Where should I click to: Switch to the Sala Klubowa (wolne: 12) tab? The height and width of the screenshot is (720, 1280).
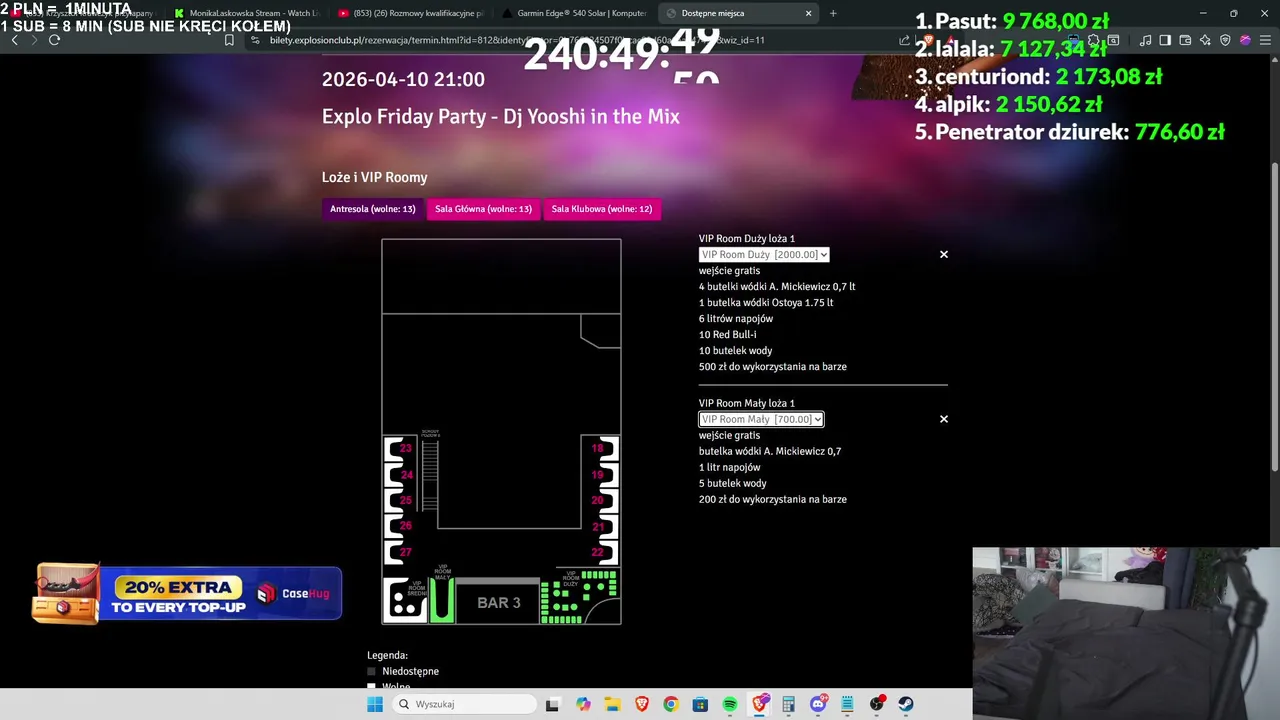602,209
